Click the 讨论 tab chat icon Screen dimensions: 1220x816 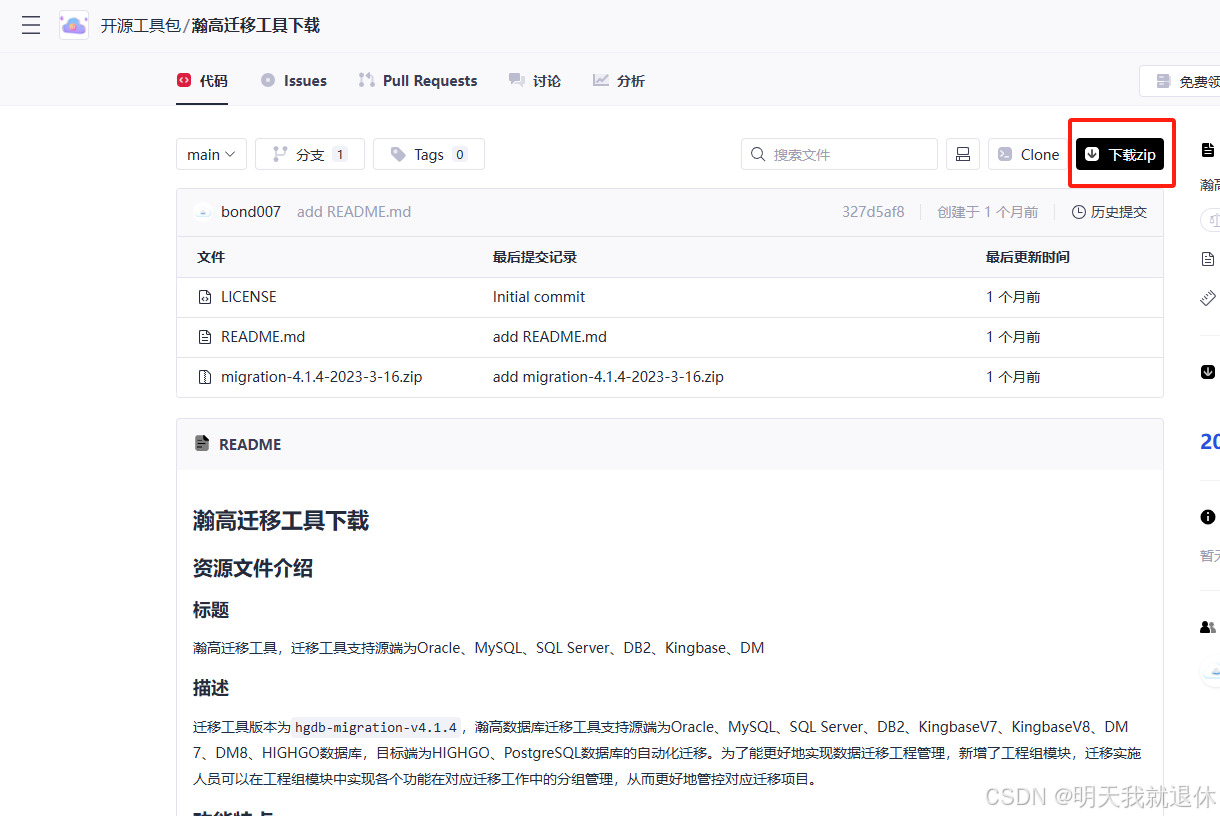click(x=516, y=80)
